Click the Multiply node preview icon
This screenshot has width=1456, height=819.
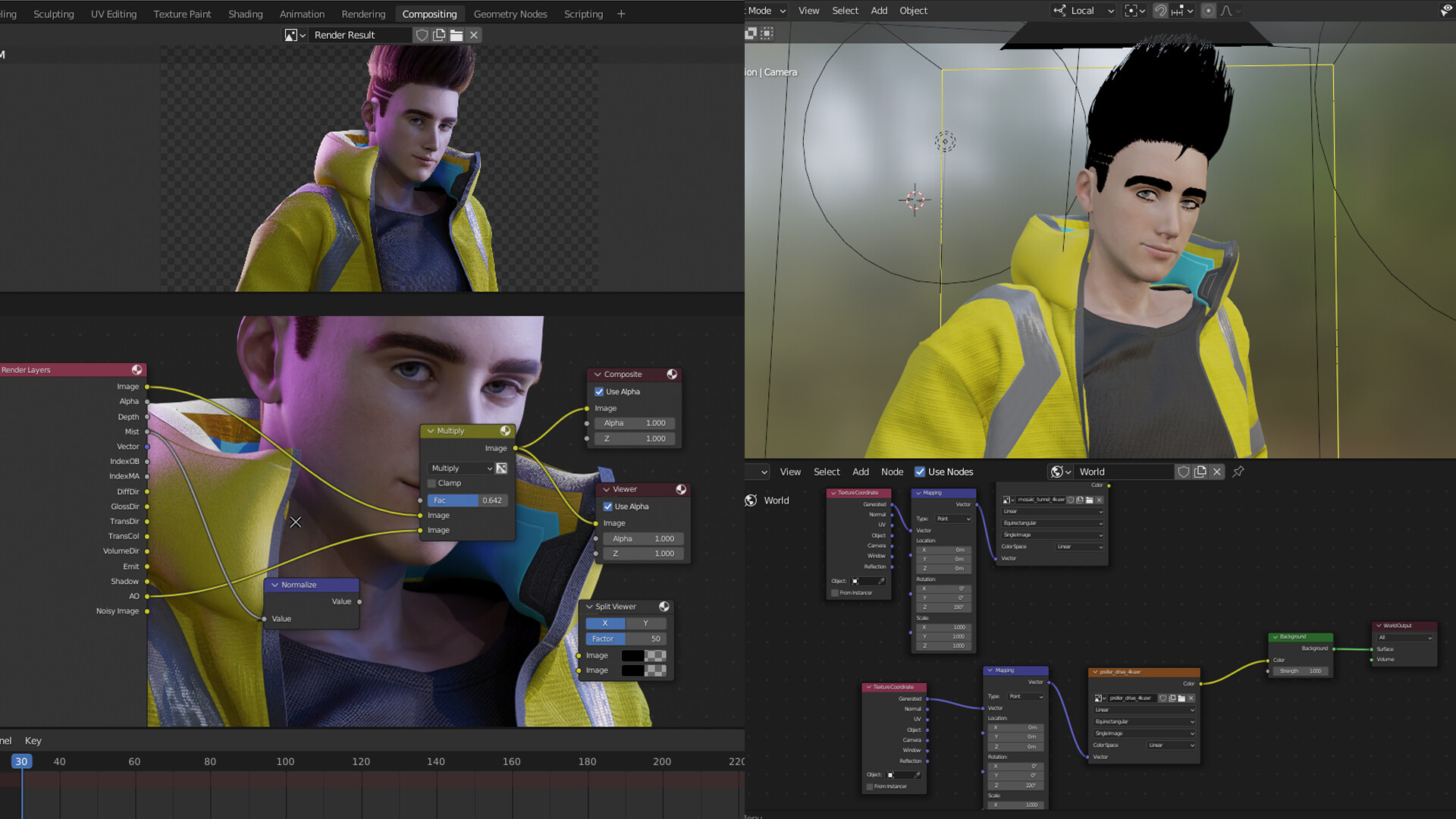(x=505, y=431)
